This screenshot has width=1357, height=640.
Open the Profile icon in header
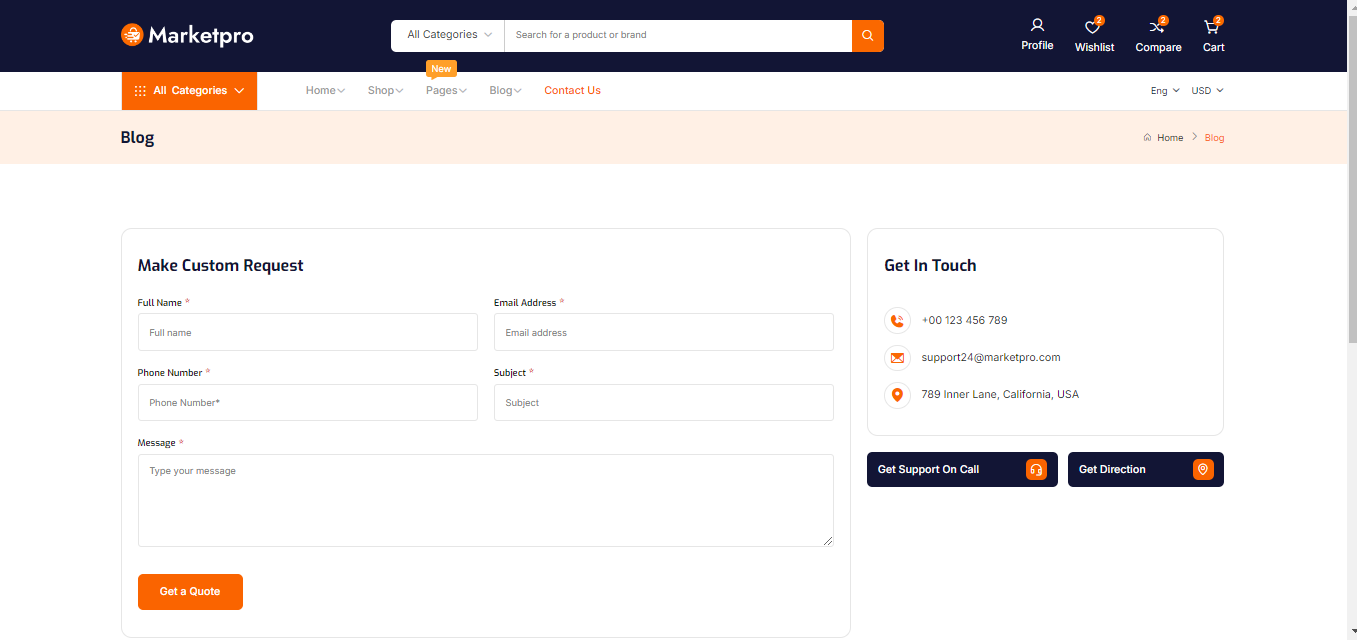[x=1037, y=26]
